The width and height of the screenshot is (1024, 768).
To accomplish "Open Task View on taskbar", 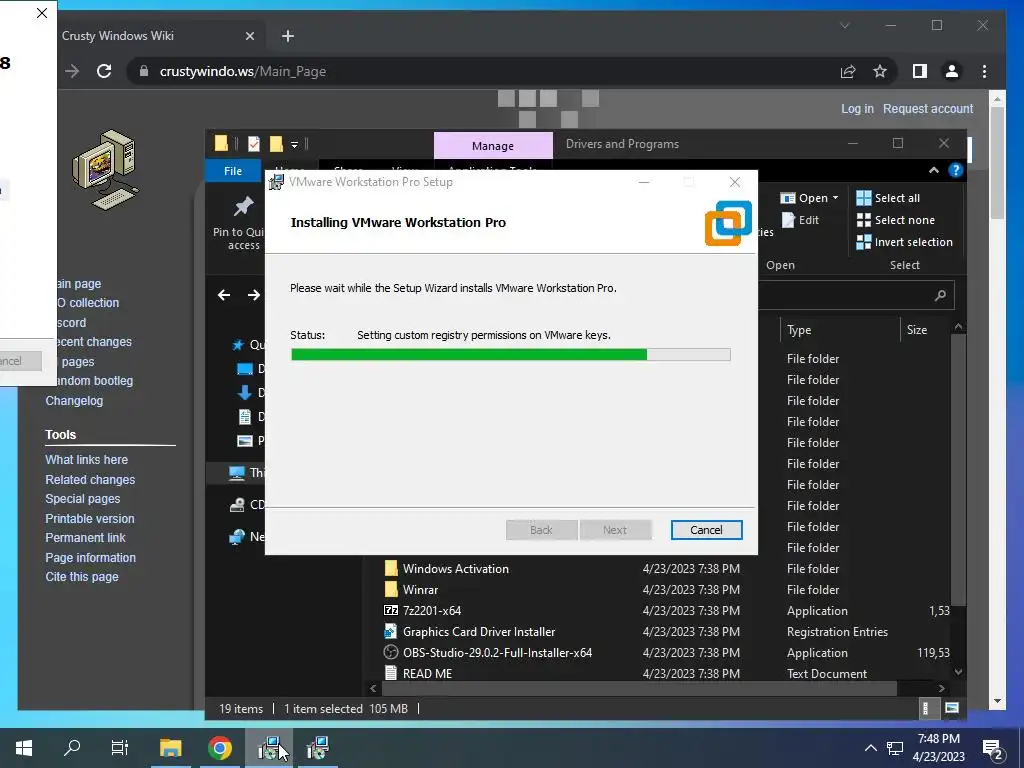I will point(120,748).
